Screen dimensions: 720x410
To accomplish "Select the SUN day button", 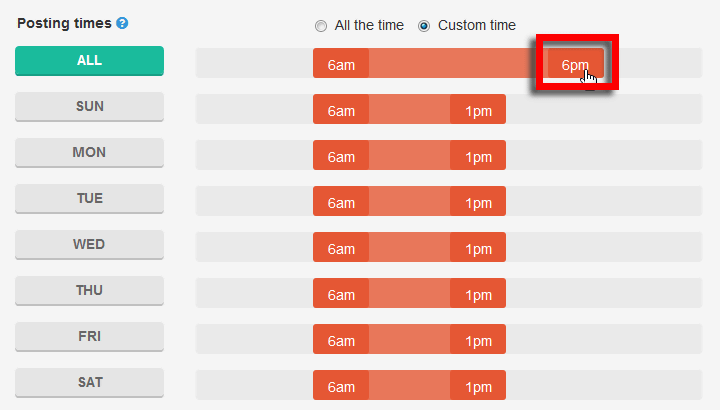I will pyautogui.click(x=90, y=107).
